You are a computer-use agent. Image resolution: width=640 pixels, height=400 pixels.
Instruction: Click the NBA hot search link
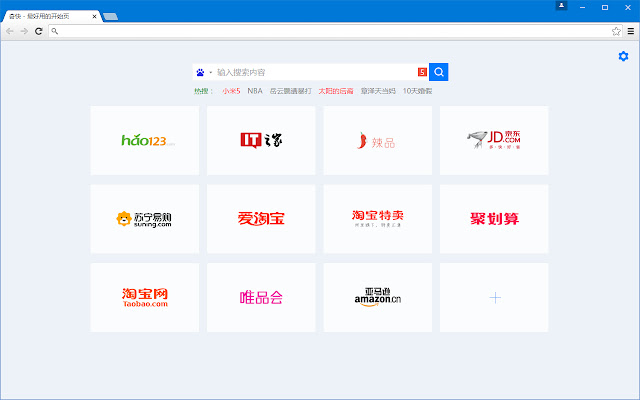[x=255, y=91]
